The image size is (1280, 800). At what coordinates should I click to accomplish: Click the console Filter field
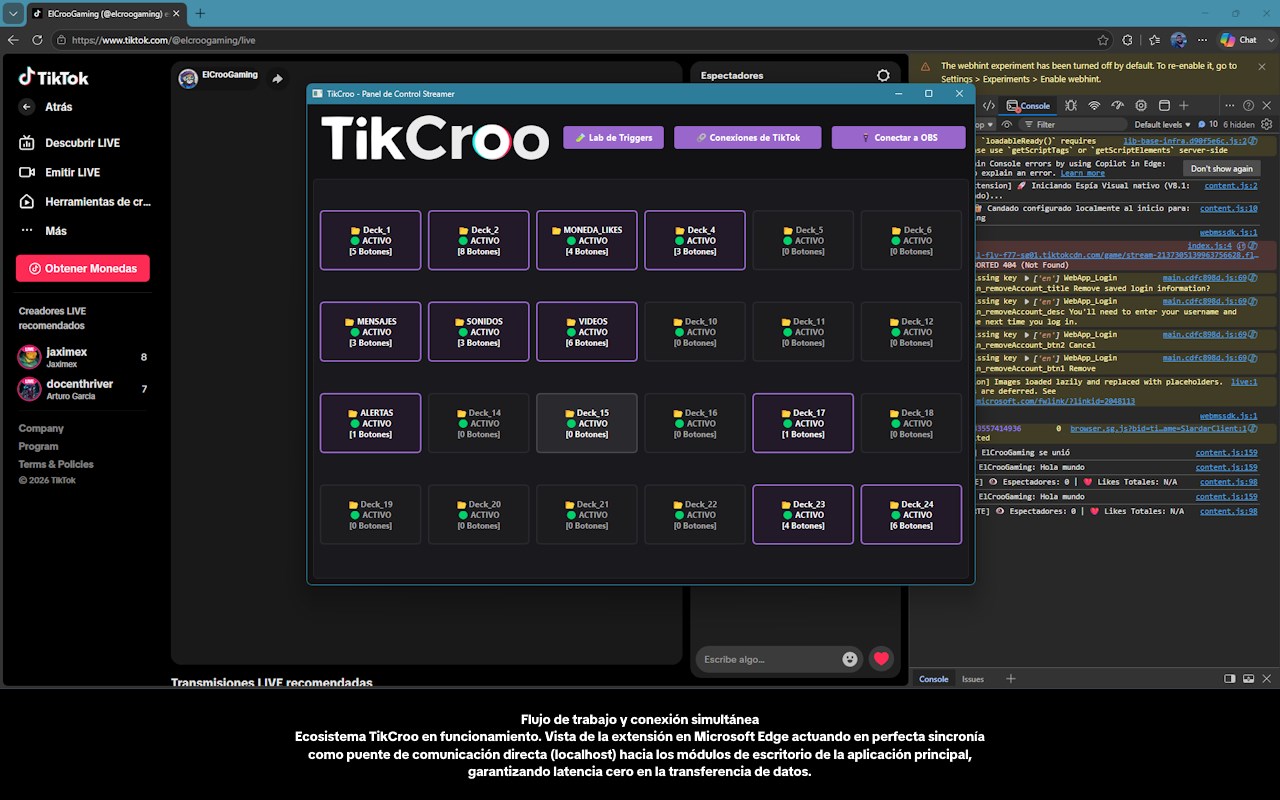pyautogui.click(x=1075, y=125)
